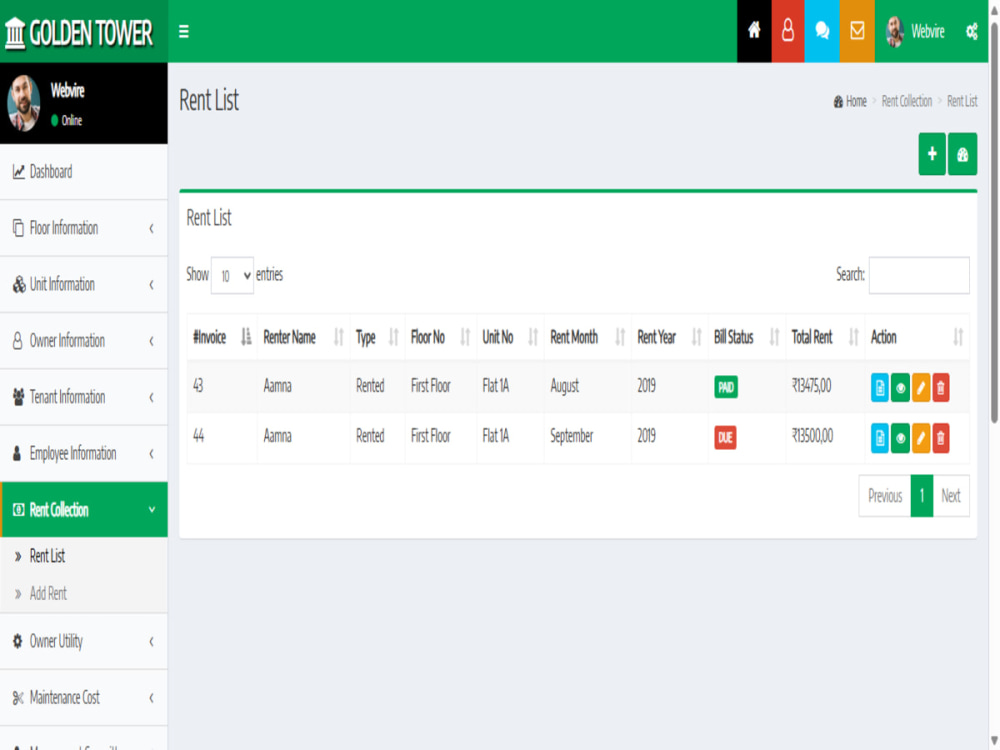Click the DUE status badge
Viewport: 1000px width, 750px height.
[725, 438]
